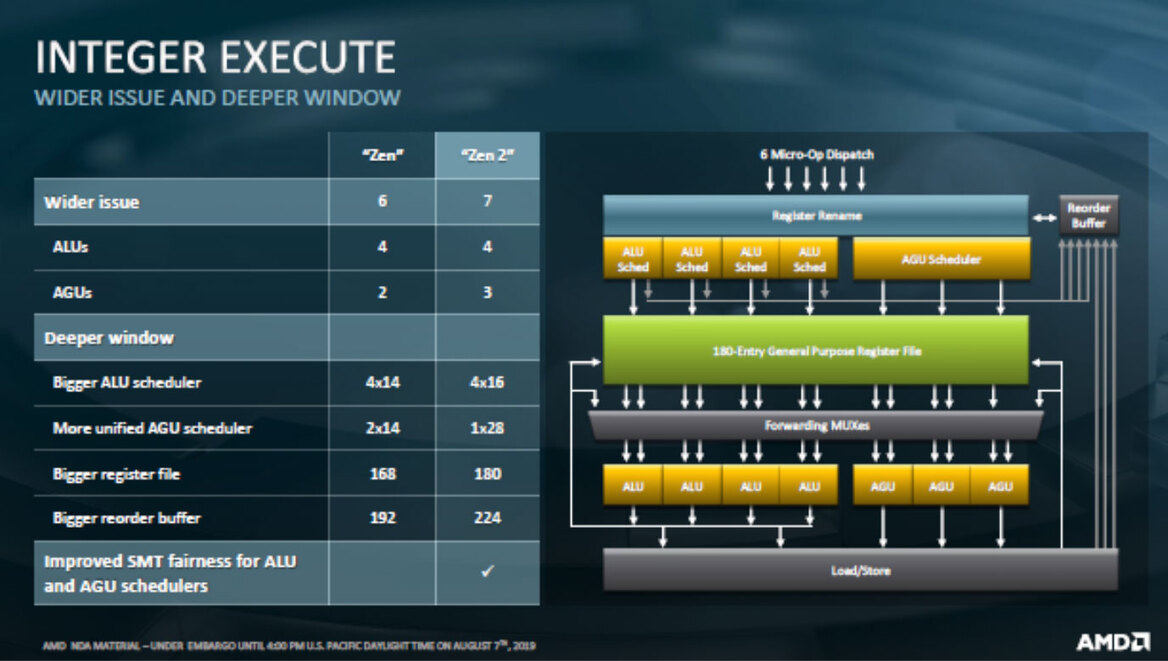Click the 4x16 table value
The image size is (1168, 661).
[x=487, y=382]
